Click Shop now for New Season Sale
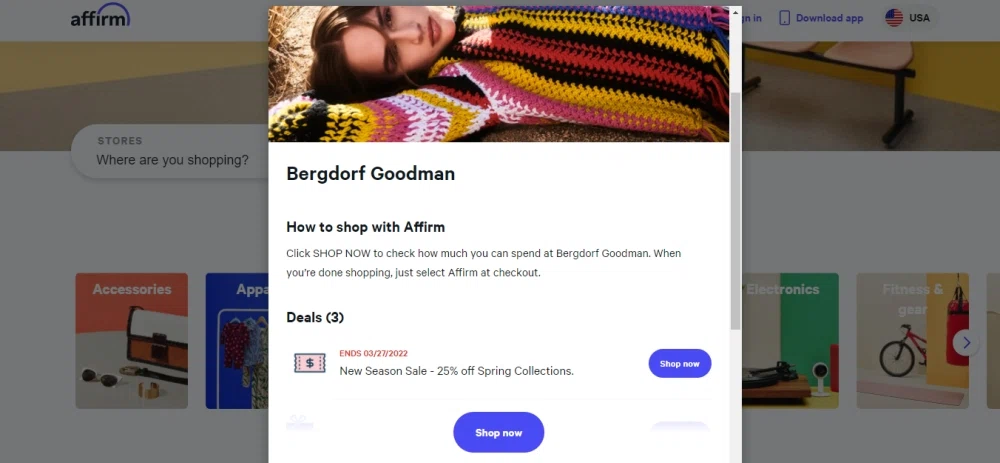The height and width of the screenshot is (463, 1000). (679, 364)
